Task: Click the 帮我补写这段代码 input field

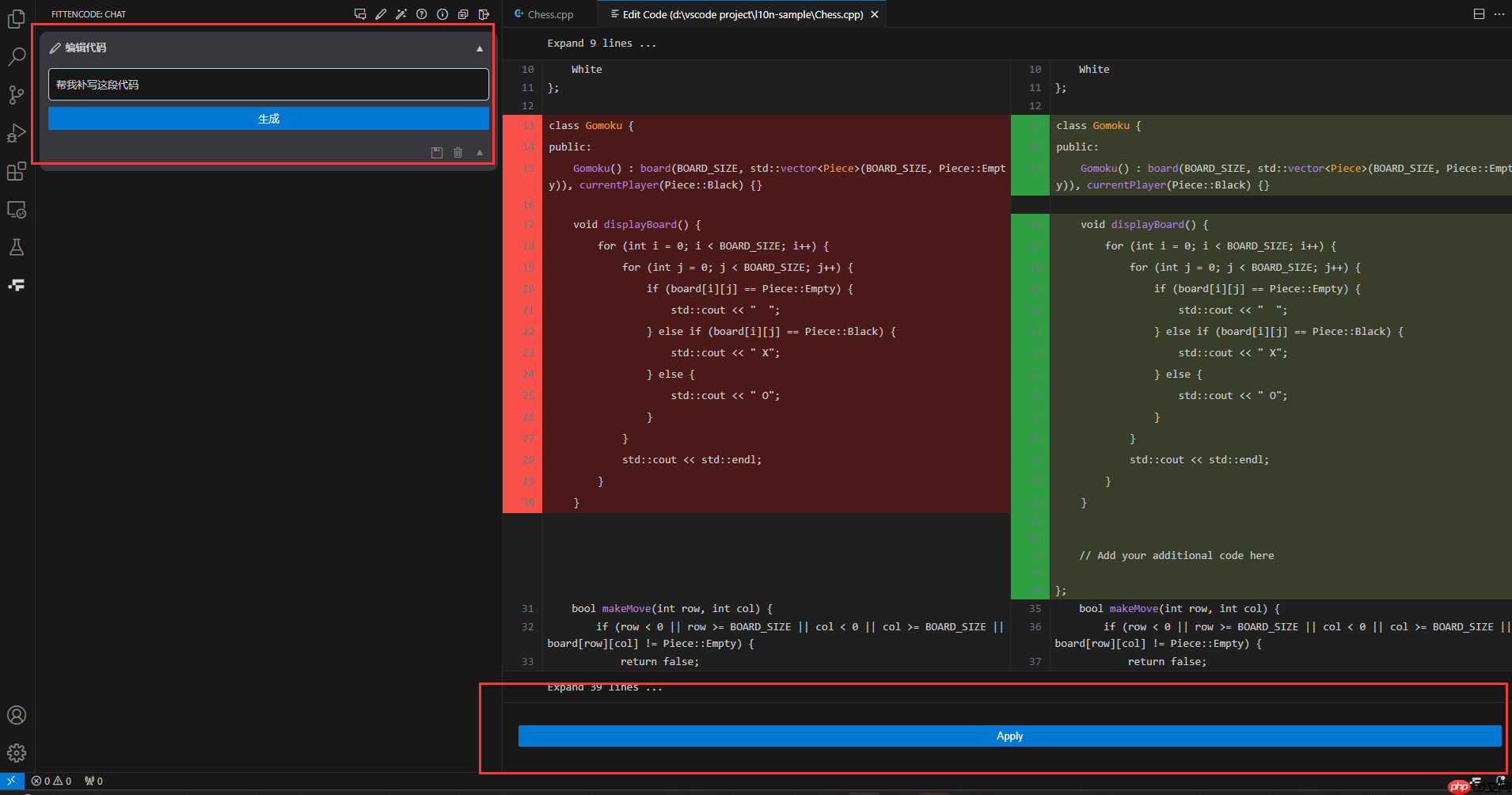Action: pyautogui.click(x=268, y=84)
